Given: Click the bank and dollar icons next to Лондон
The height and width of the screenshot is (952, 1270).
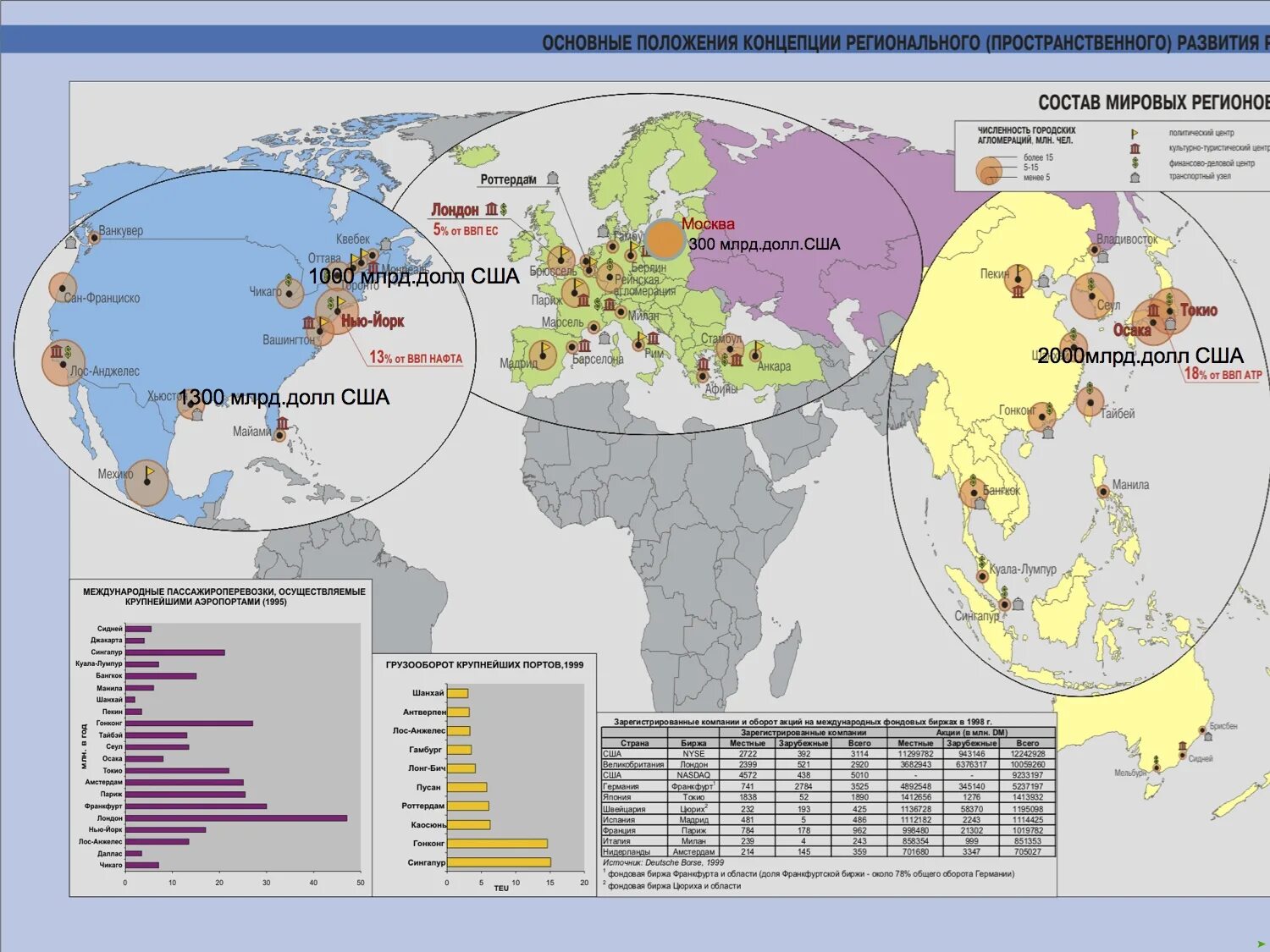Looking at the screenshot, I should pyautogui.click(x=496, y=208).
